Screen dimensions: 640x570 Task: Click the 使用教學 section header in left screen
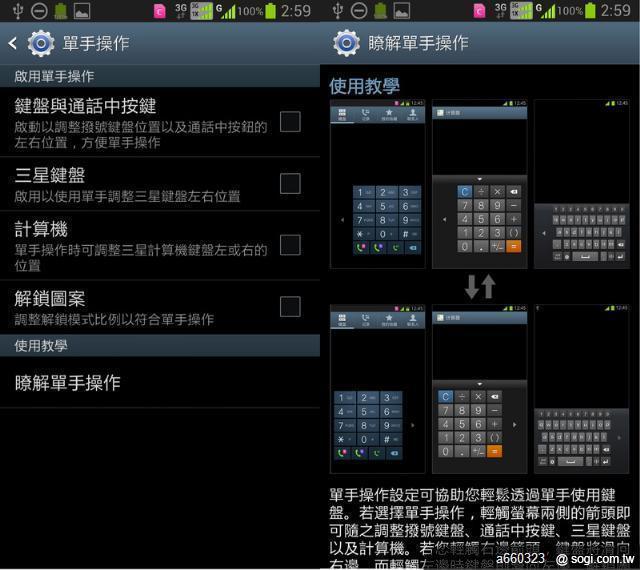(160, 346)
